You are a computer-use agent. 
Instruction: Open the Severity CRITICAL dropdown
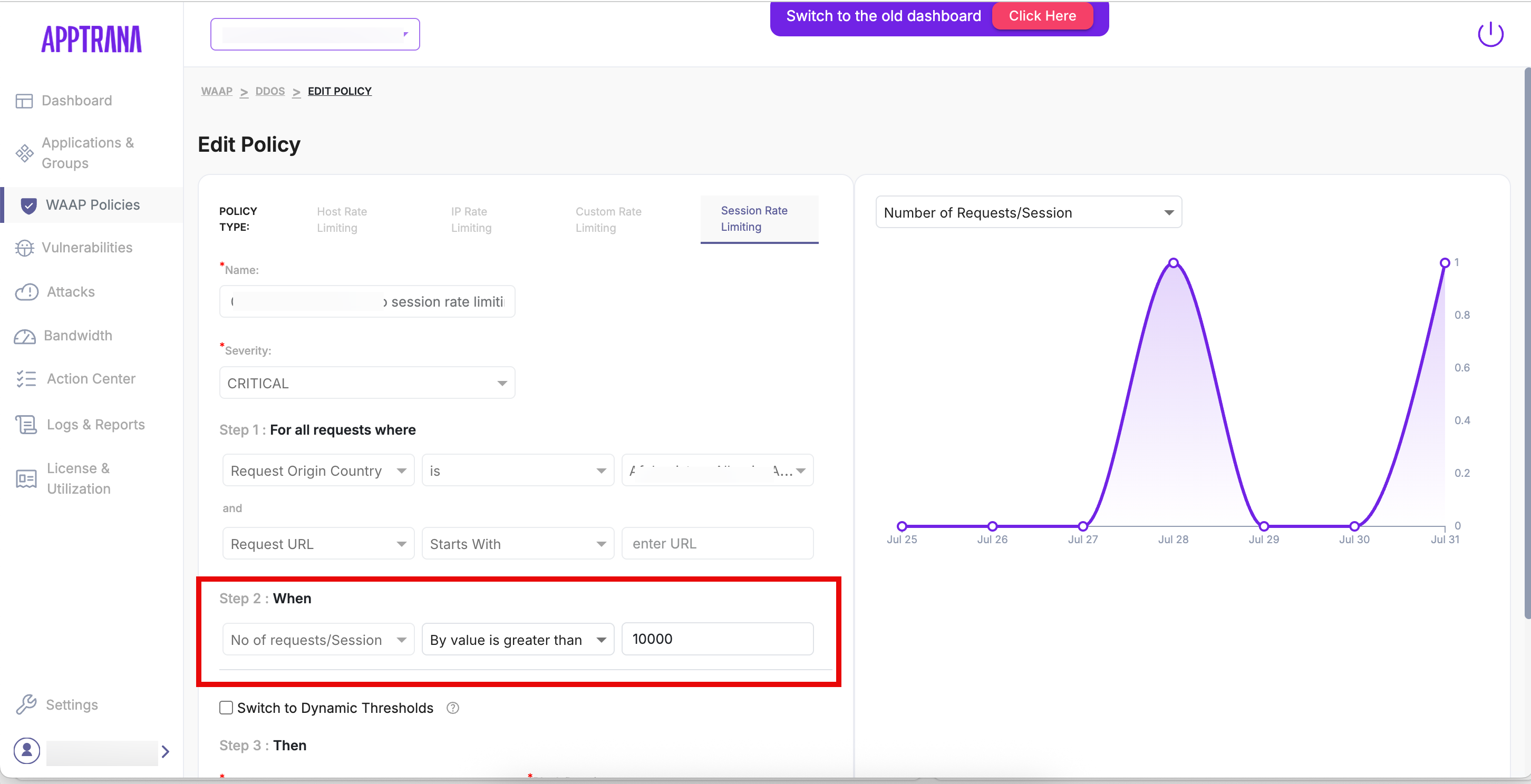click(x=367, y=383)
